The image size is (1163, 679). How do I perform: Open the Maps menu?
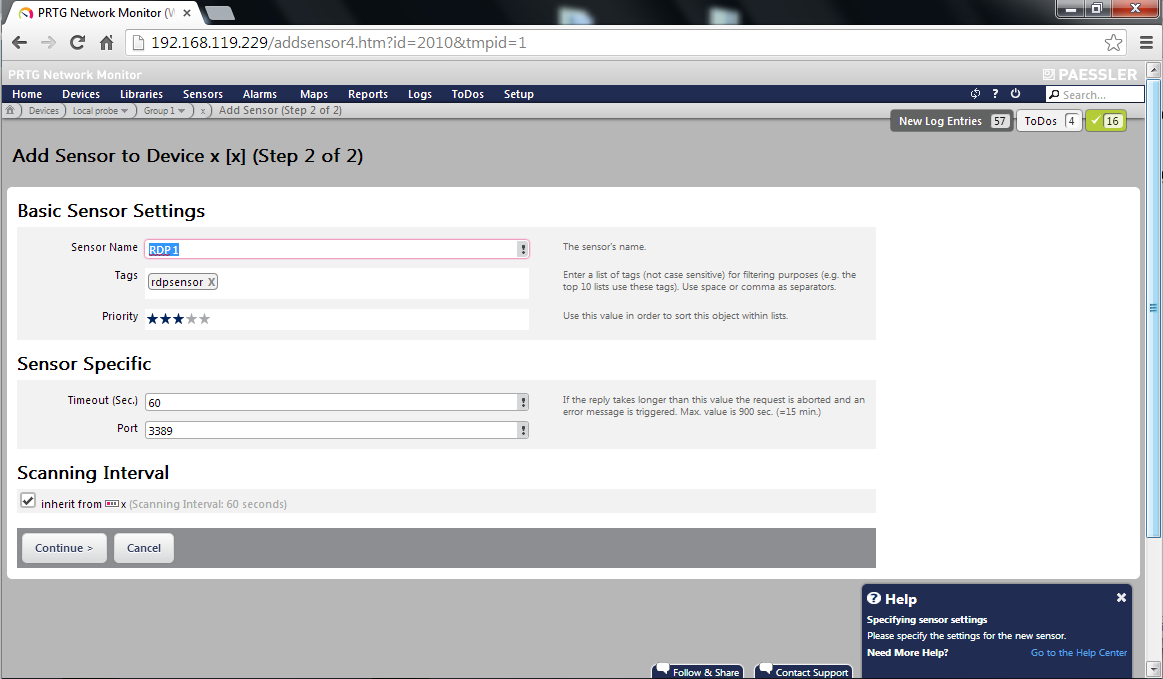(x=314, y=94)
